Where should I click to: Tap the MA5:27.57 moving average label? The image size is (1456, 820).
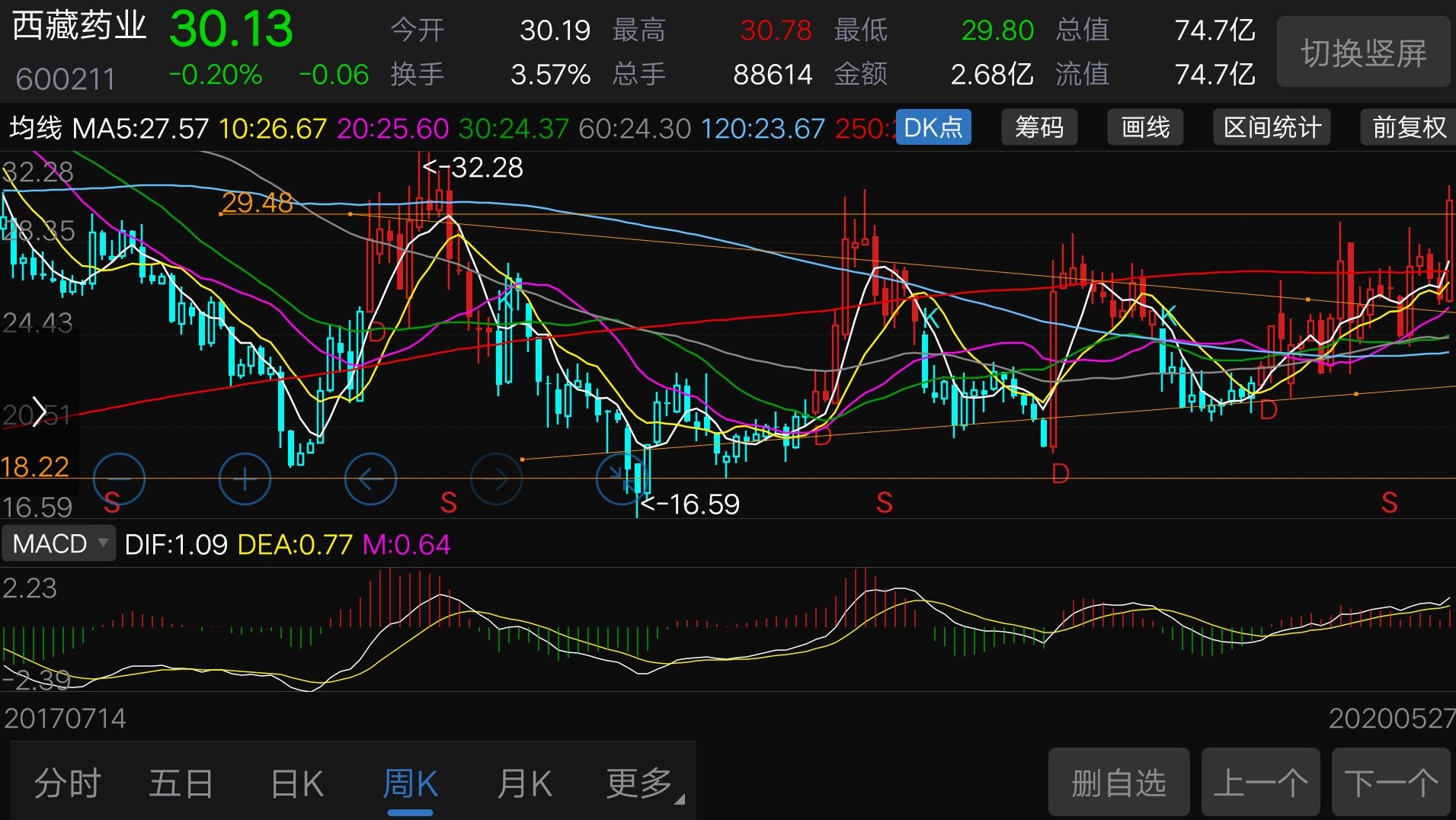coord(140,128)
